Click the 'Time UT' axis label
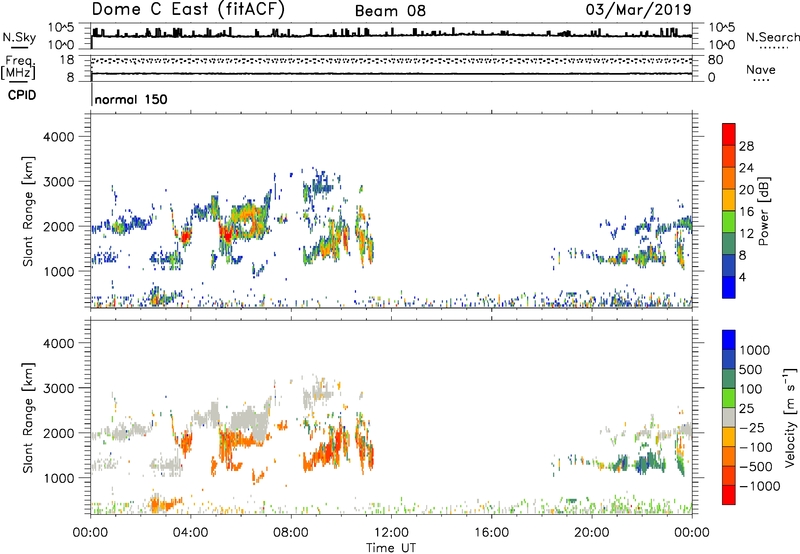Image resolution: width=800 pixels, height=554 pixels. [x=391, y=548]
